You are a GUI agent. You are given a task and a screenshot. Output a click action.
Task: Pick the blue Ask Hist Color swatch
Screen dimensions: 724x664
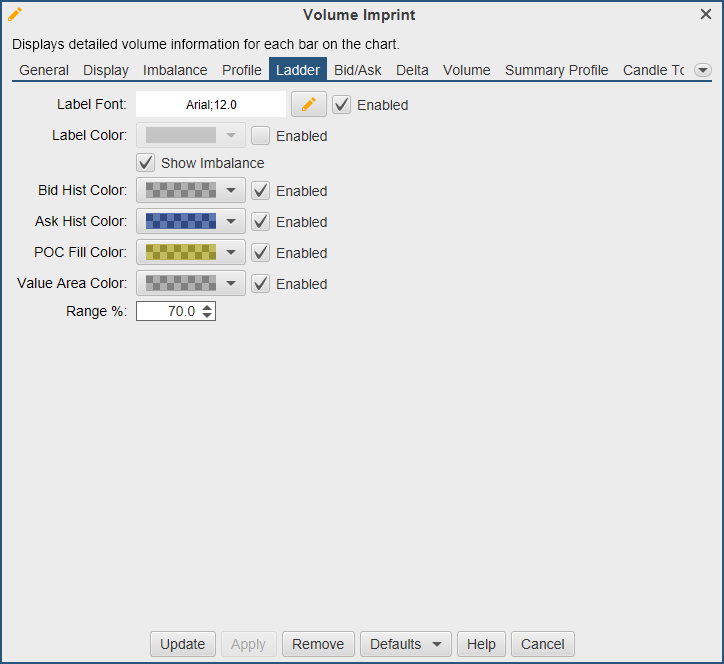coord(181,221)
